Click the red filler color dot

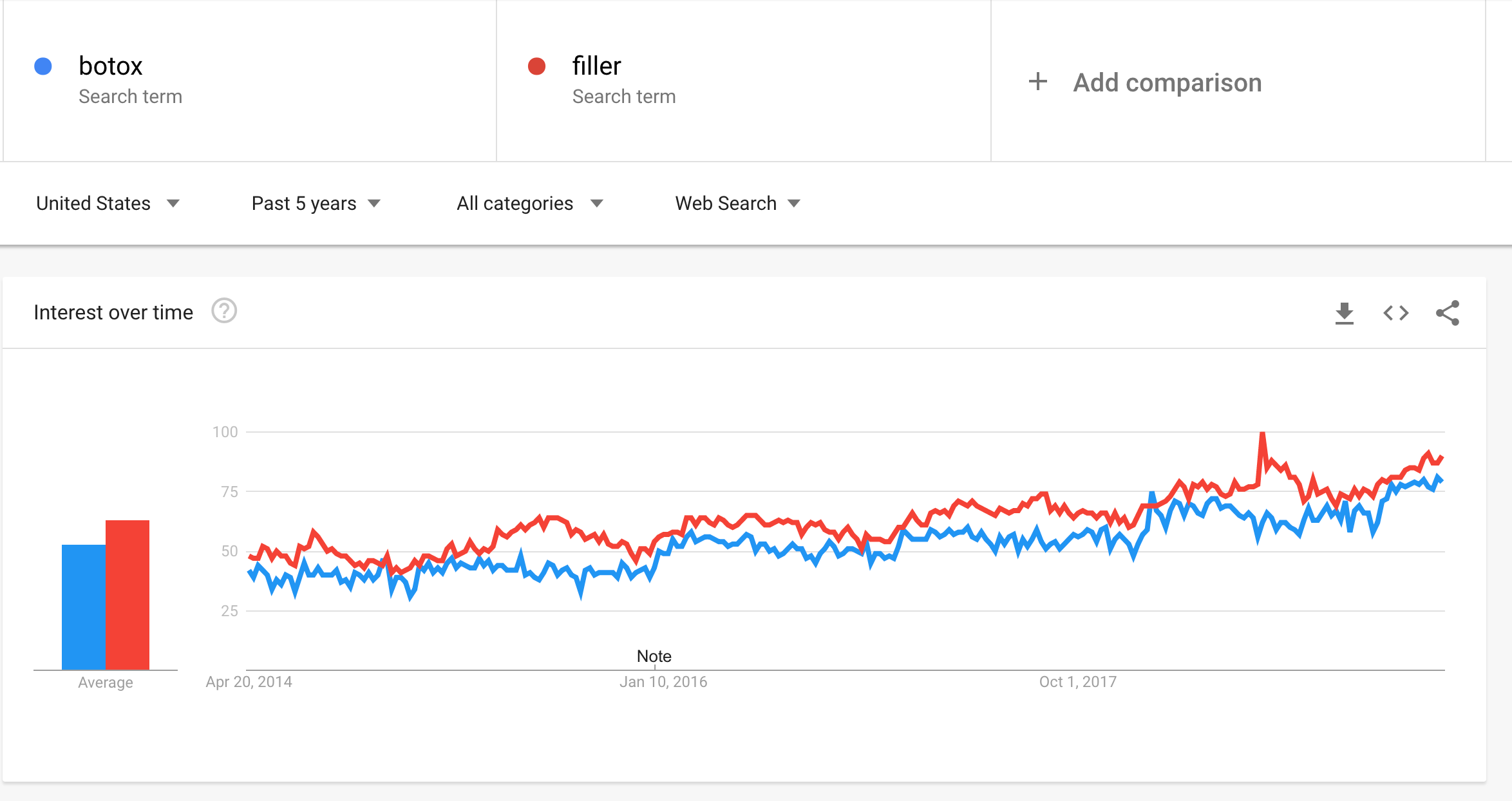point(537,66)
